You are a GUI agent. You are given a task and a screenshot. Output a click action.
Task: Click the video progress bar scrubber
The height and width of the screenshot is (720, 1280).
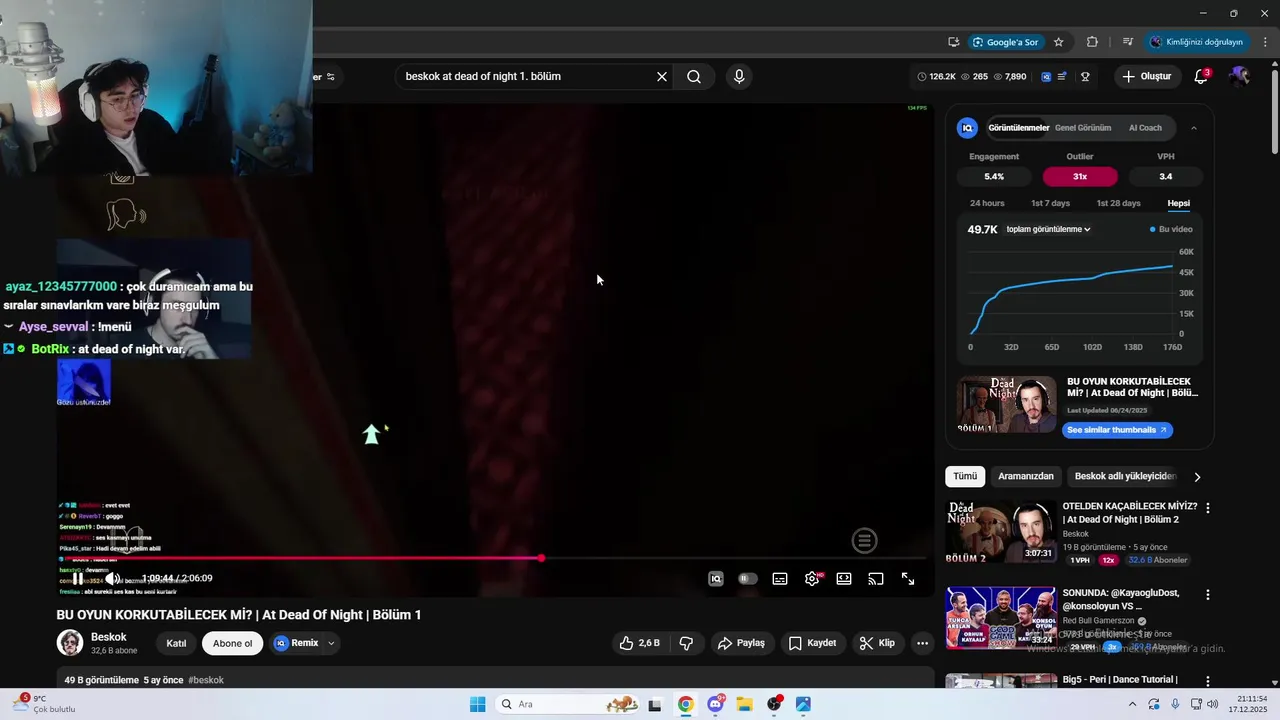(541, 558)
